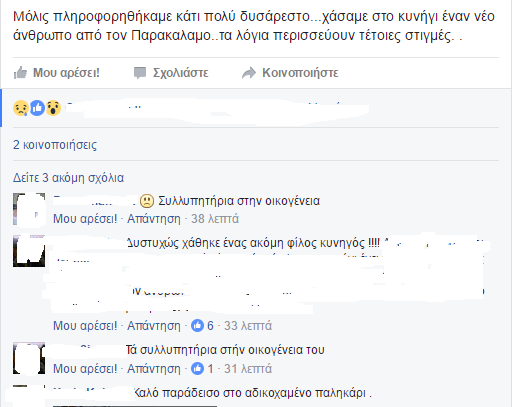Reply to the comment posted 31 λεπτά ago
The height and width of the screenshot is (407, 512).
154,369
